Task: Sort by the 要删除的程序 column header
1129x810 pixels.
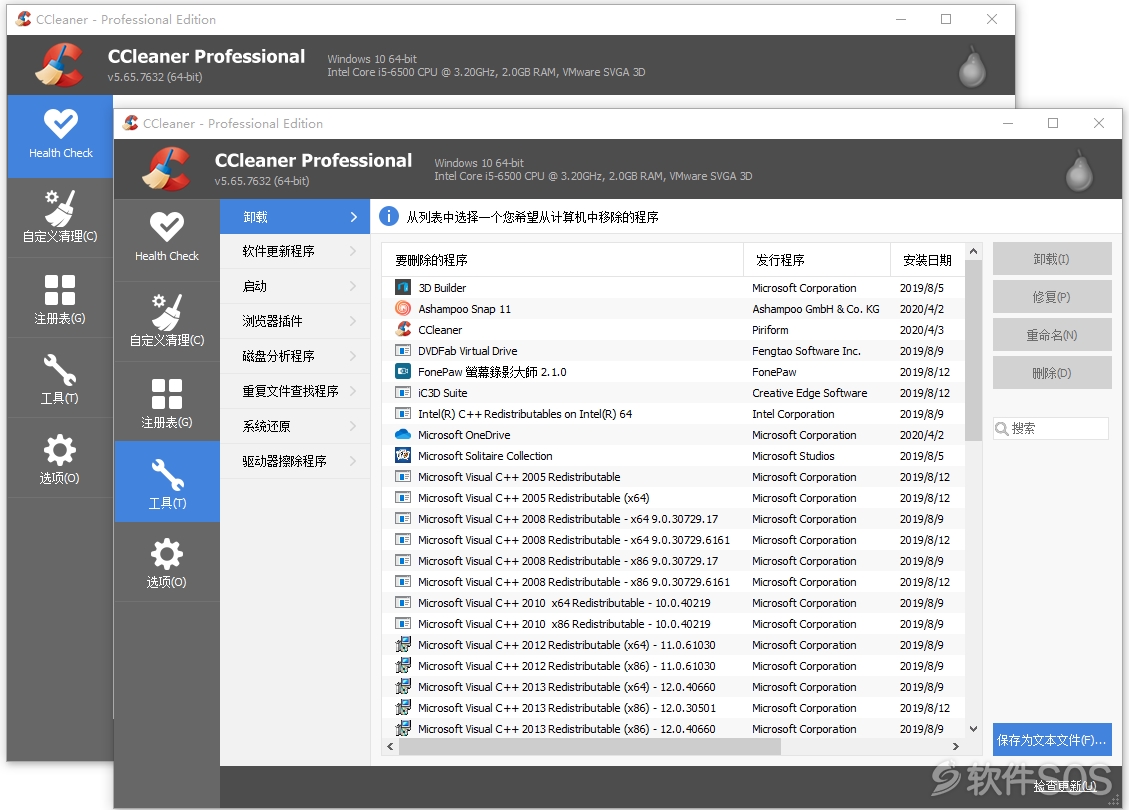Action: 562,260
